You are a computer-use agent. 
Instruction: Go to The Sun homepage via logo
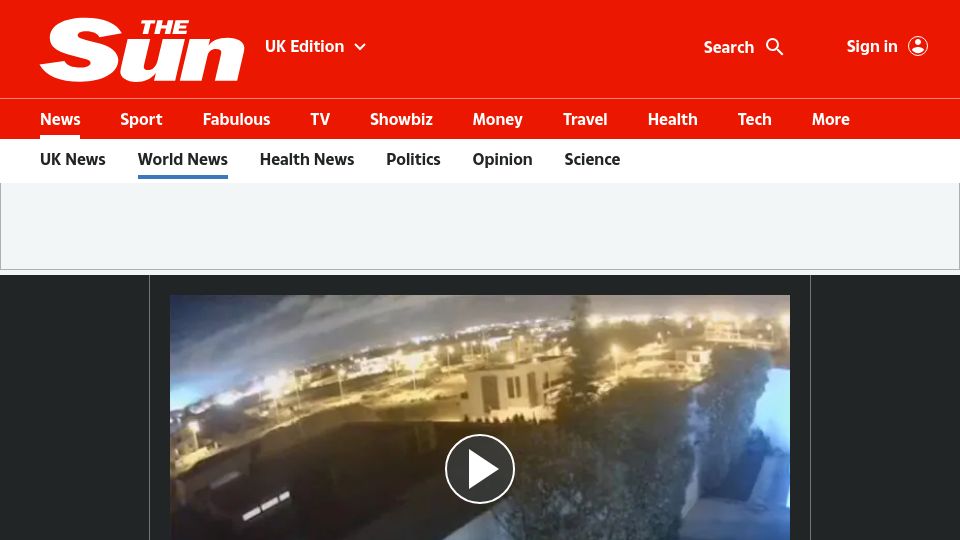coord(142,50)
